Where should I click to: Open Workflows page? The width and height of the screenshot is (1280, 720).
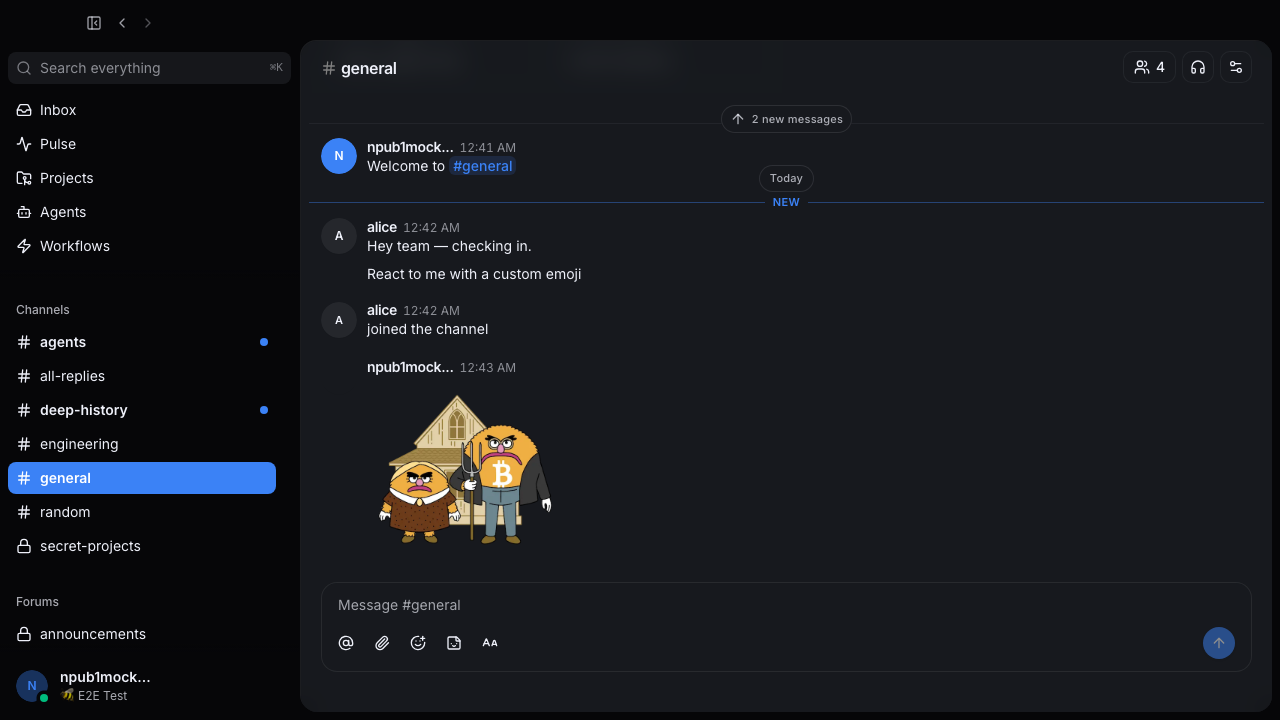[142, 246]
